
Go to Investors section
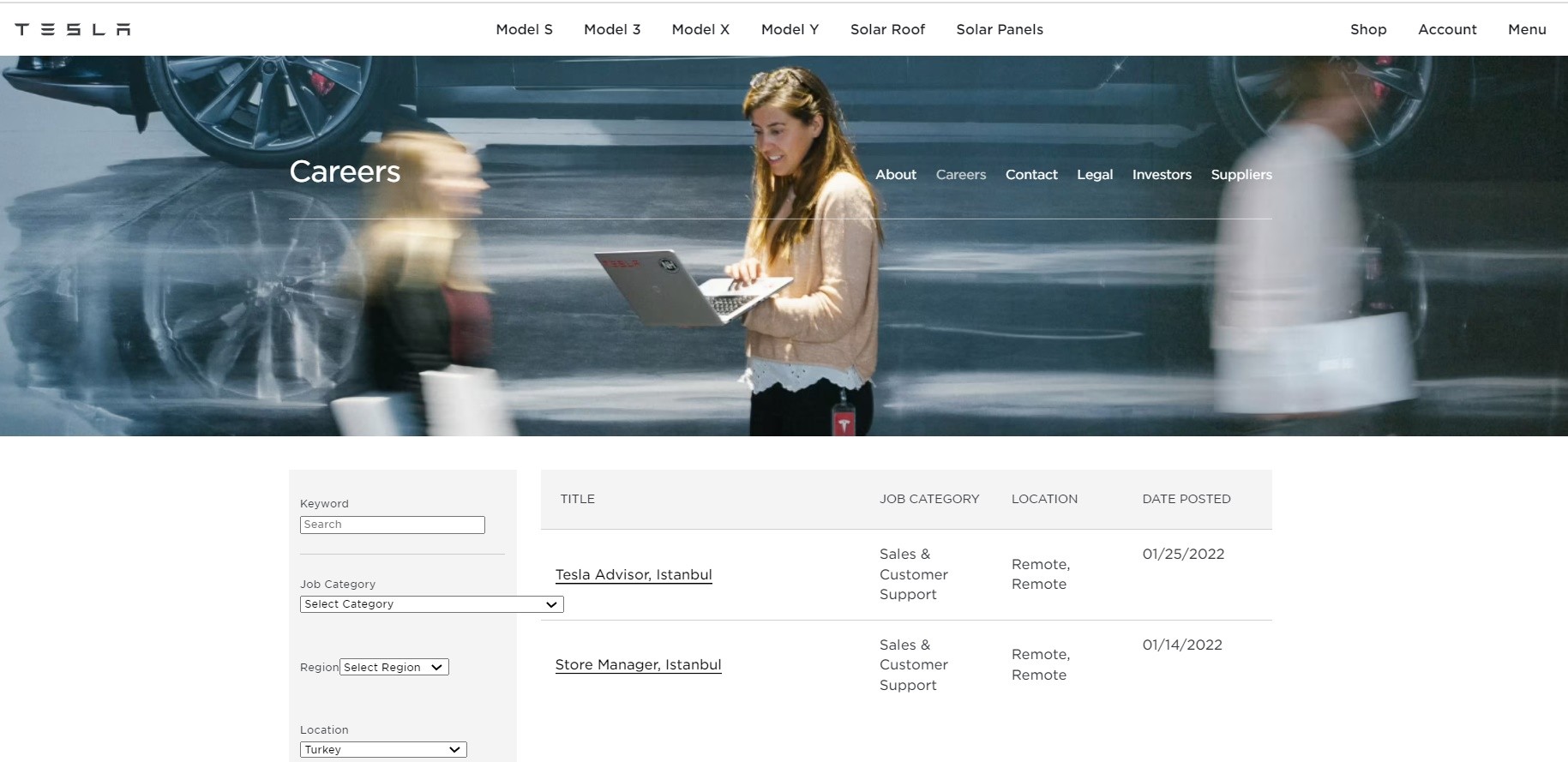click(1162, 175)
